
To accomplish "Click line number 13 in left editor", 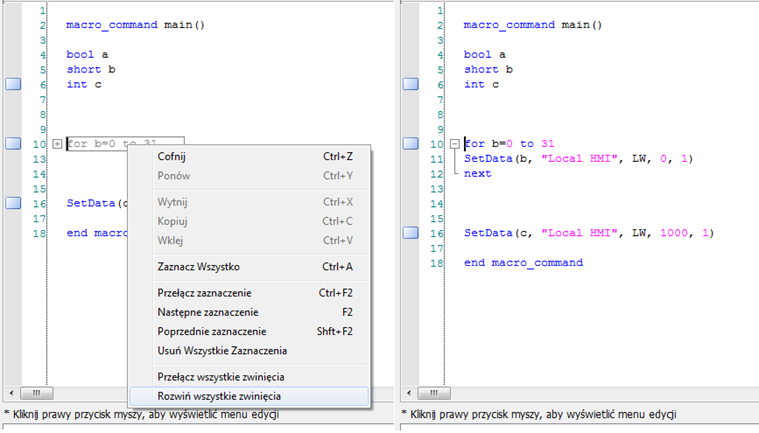I will coord(40,159).
